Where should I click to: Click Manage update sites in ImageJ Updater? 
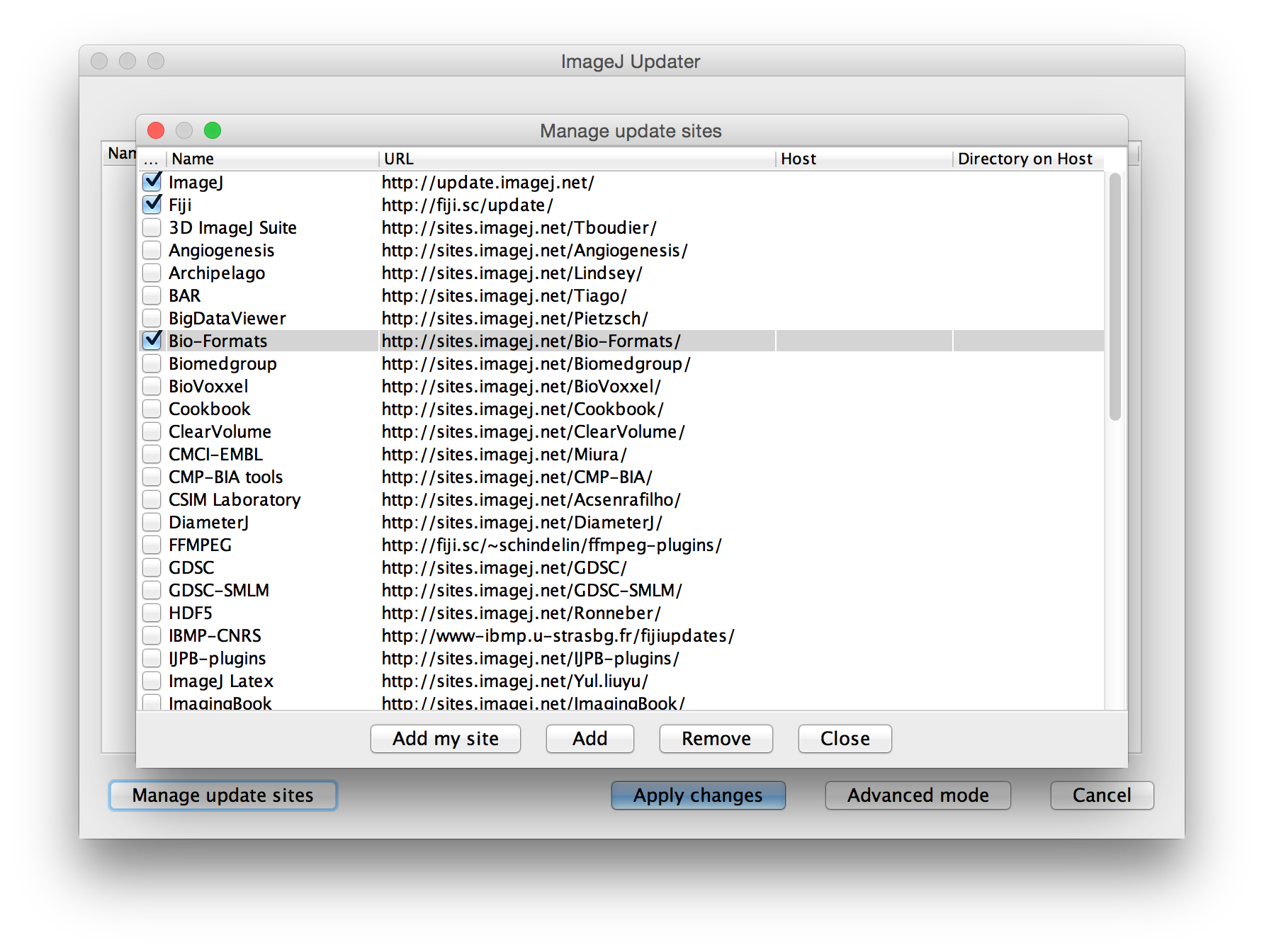pos(223,795)
